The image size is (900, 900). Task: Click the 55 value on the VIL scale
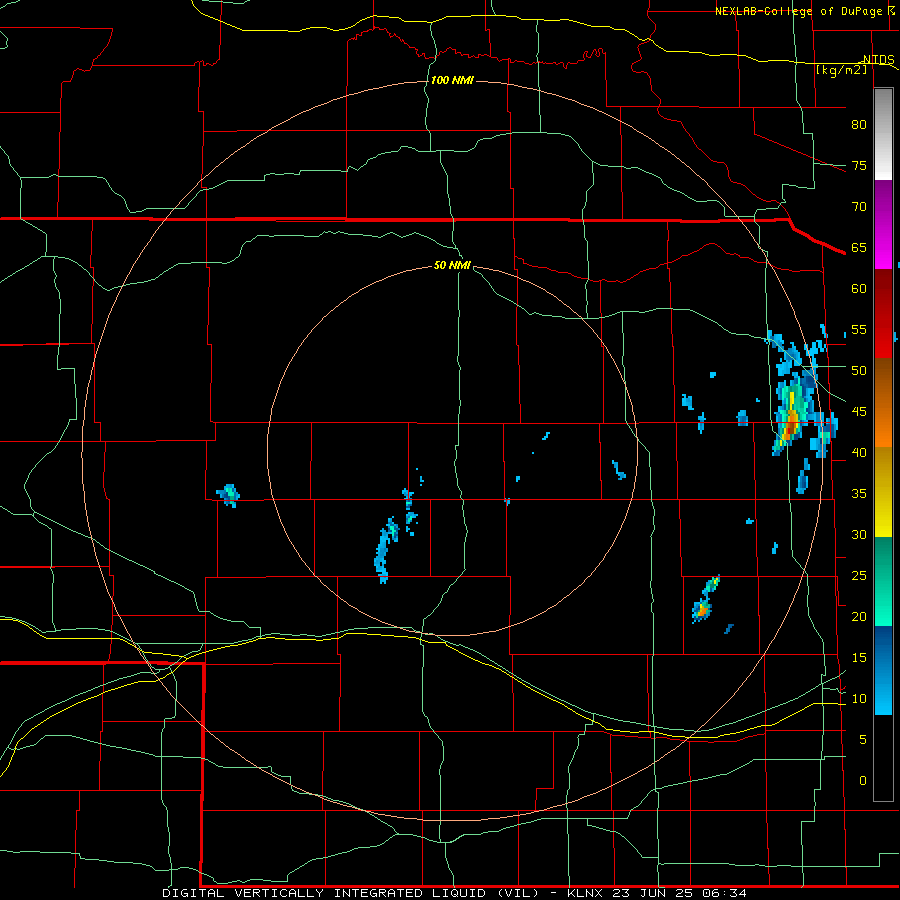click(859, 329)
